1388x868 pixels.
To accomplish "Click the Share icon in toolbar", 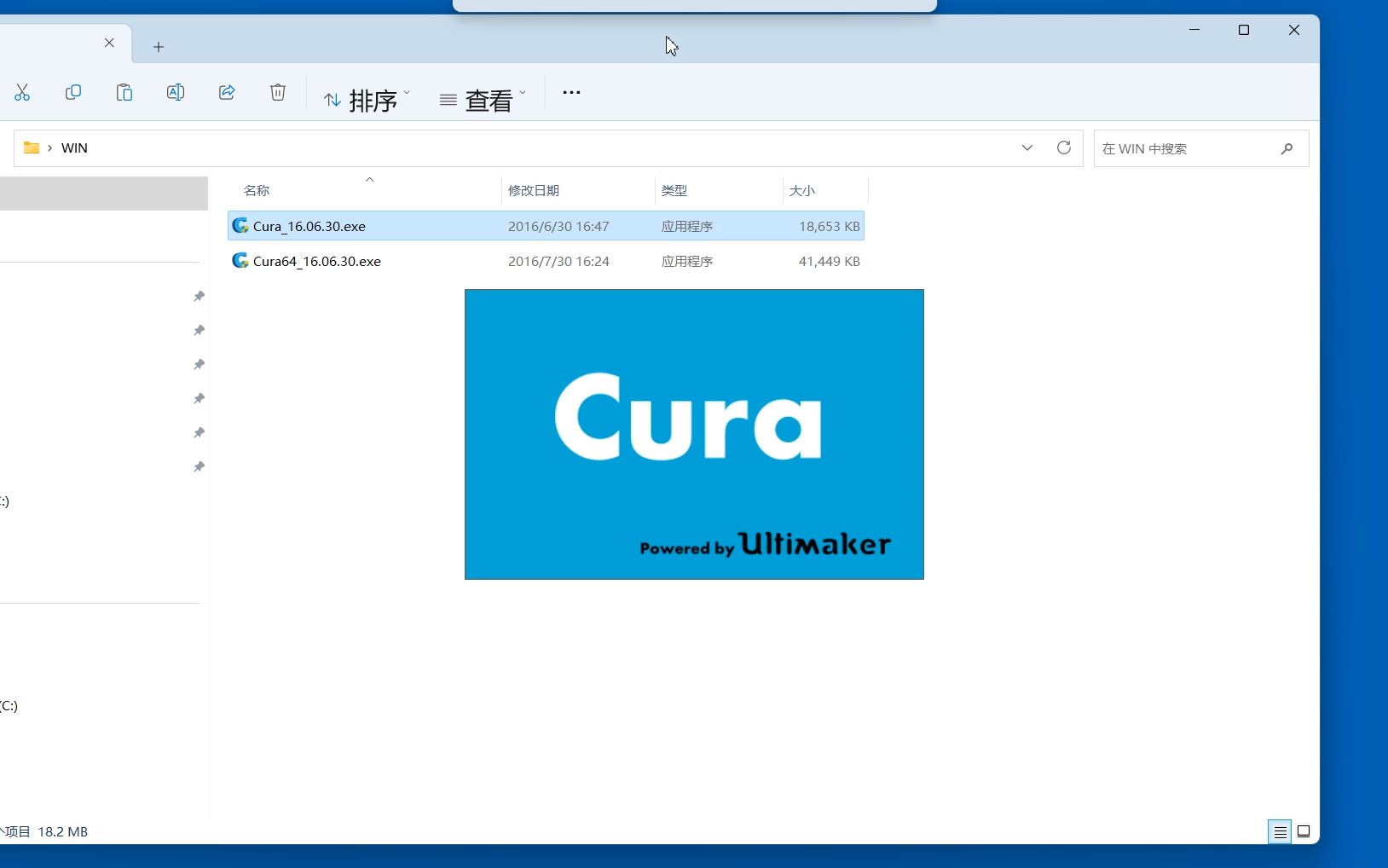I will [x=227, y=92].
